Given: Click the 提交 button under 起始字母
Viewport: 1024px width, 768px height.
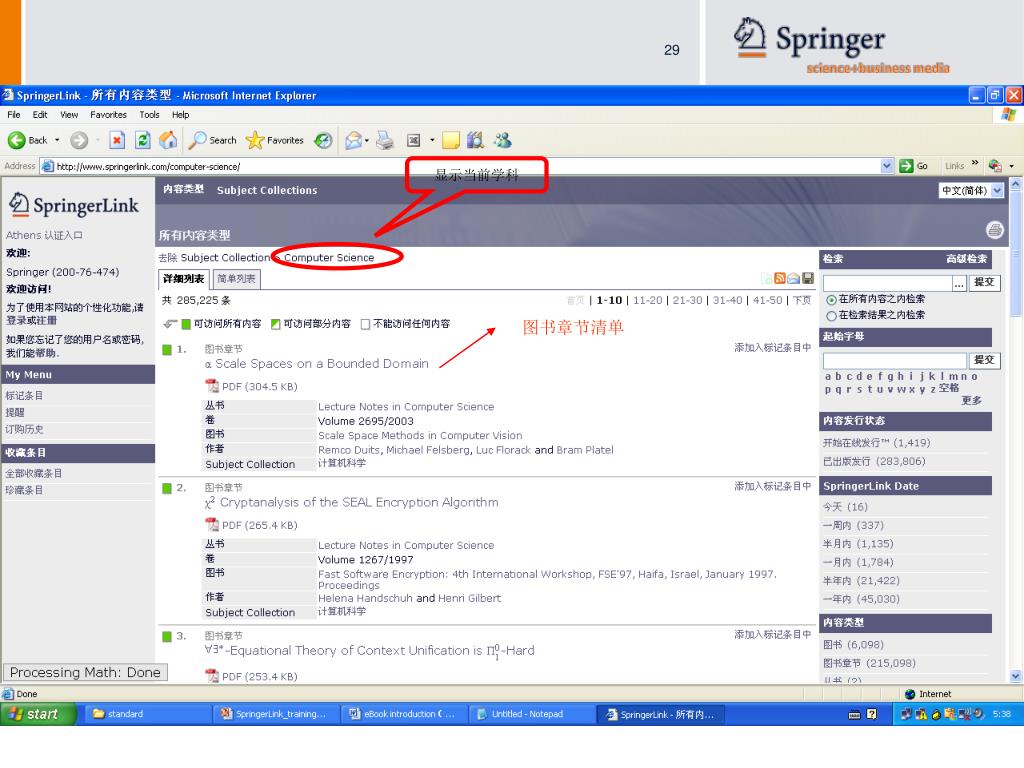Looking at the screenshot, I should point(984,360).
